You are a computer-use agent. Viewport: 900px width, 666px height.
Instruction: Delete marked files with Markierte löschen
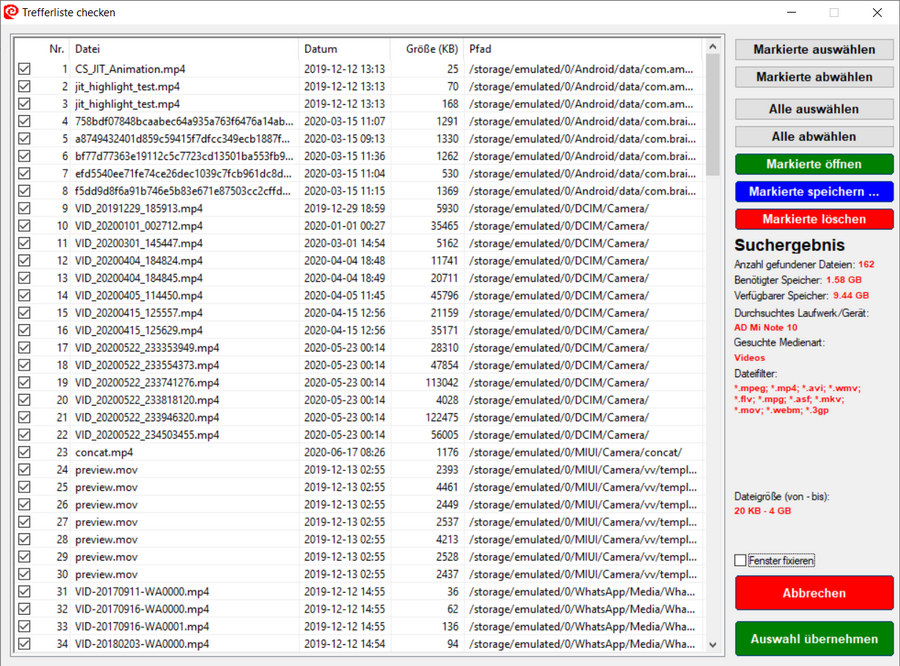[814, 219]
